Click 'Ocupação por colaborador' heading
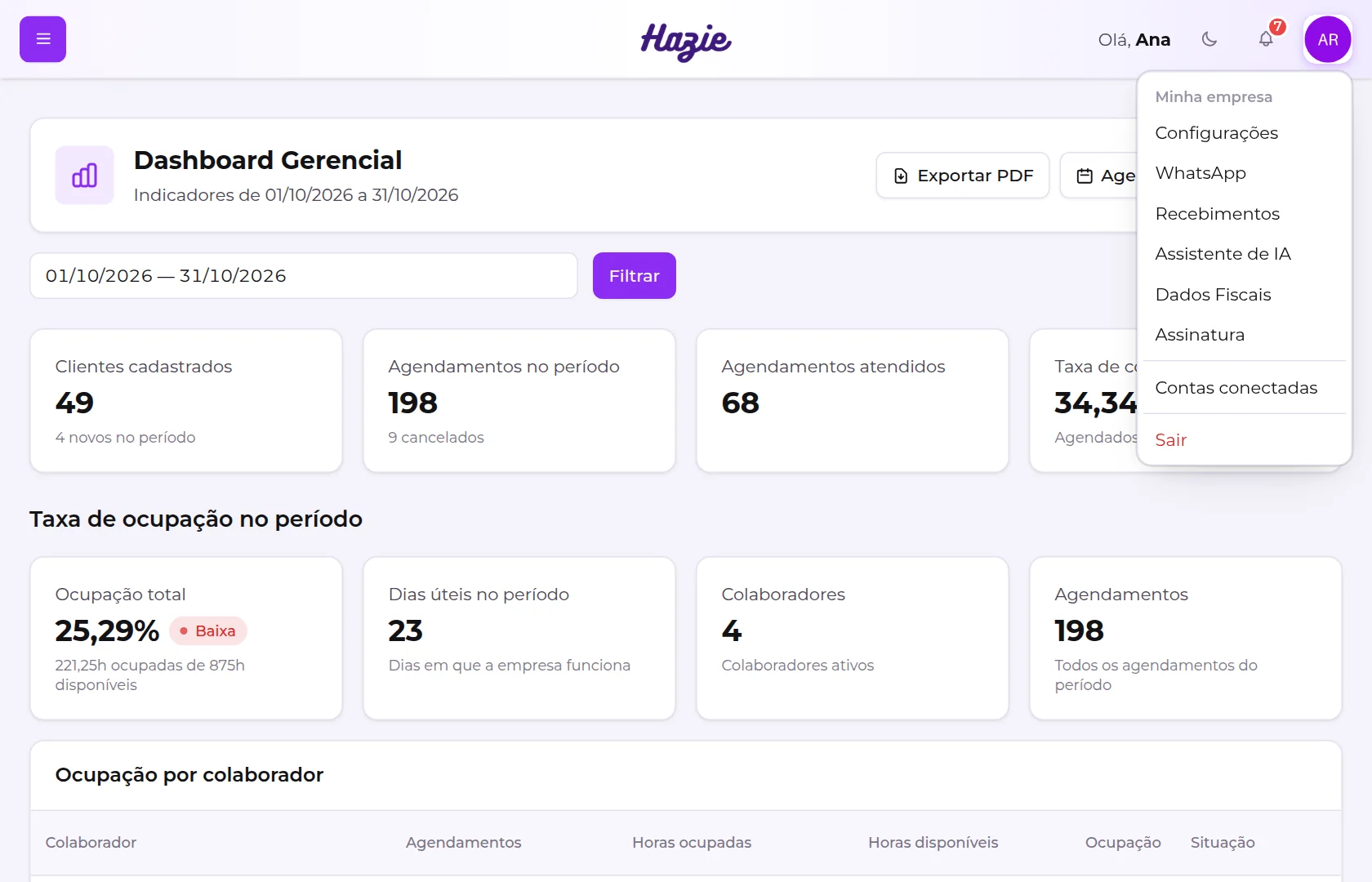Screen dimensions: 1372x882 [x=189, y=775]
